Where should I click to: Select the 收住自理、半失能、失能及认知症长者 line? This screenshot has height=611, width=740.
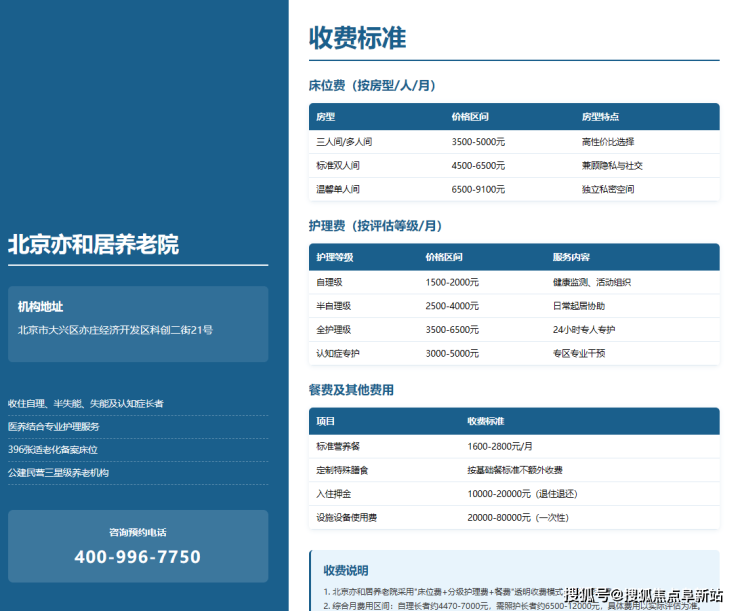pyautogui.click(x=85, y=403)
